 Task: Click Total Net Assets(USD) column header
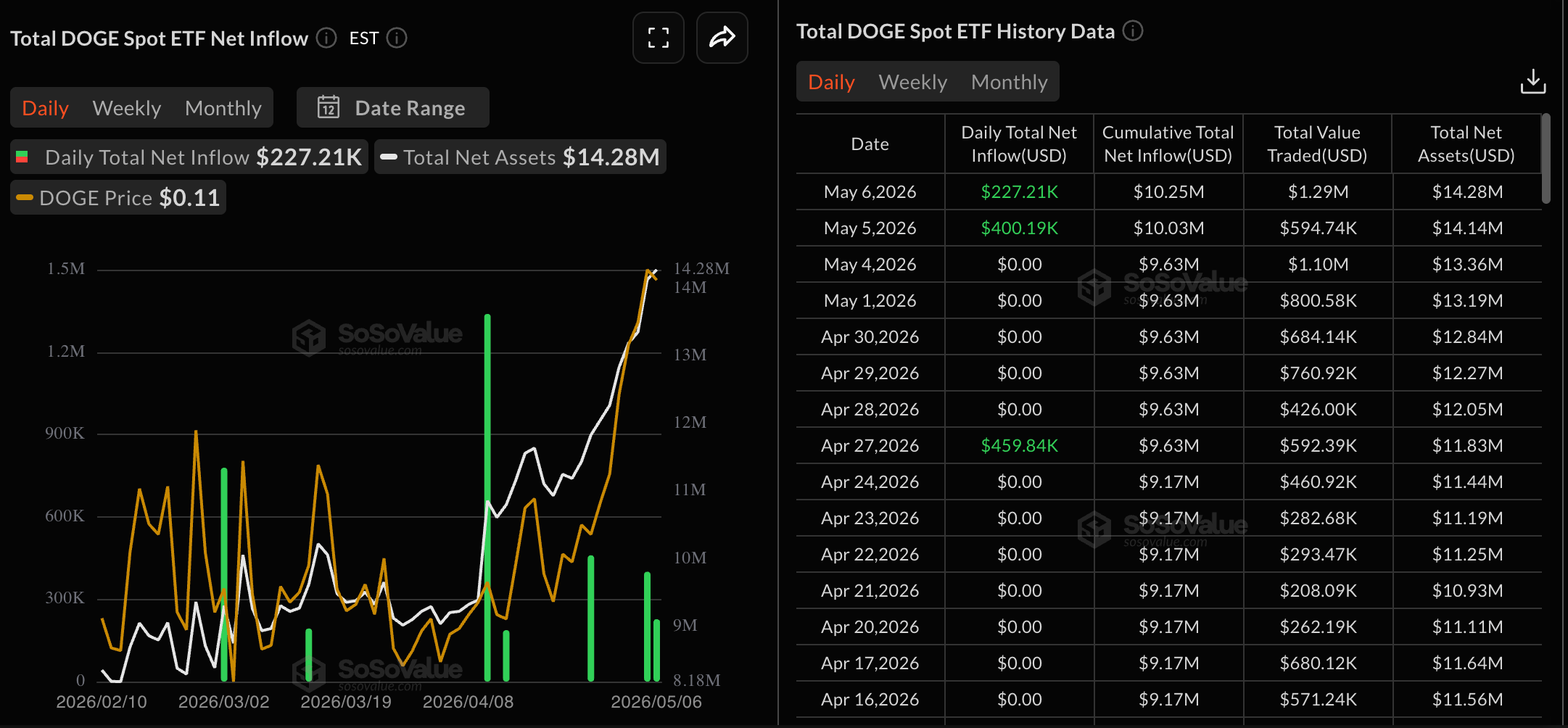pyautogui.click(x=1466, y=144)
